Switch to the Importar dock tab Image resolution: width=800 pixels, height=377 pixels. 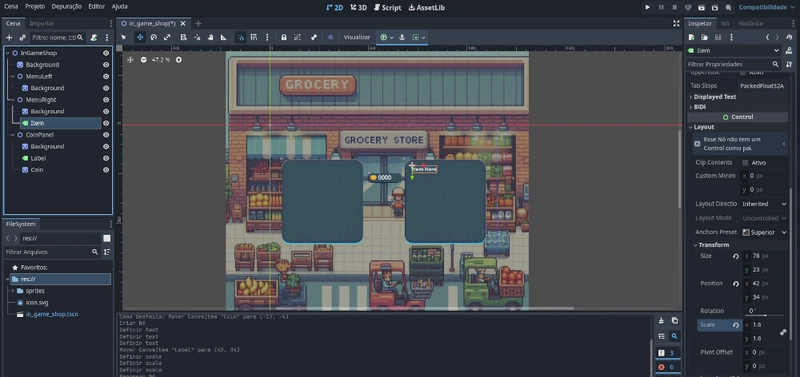pyautogui.click(x=42, y=23)
